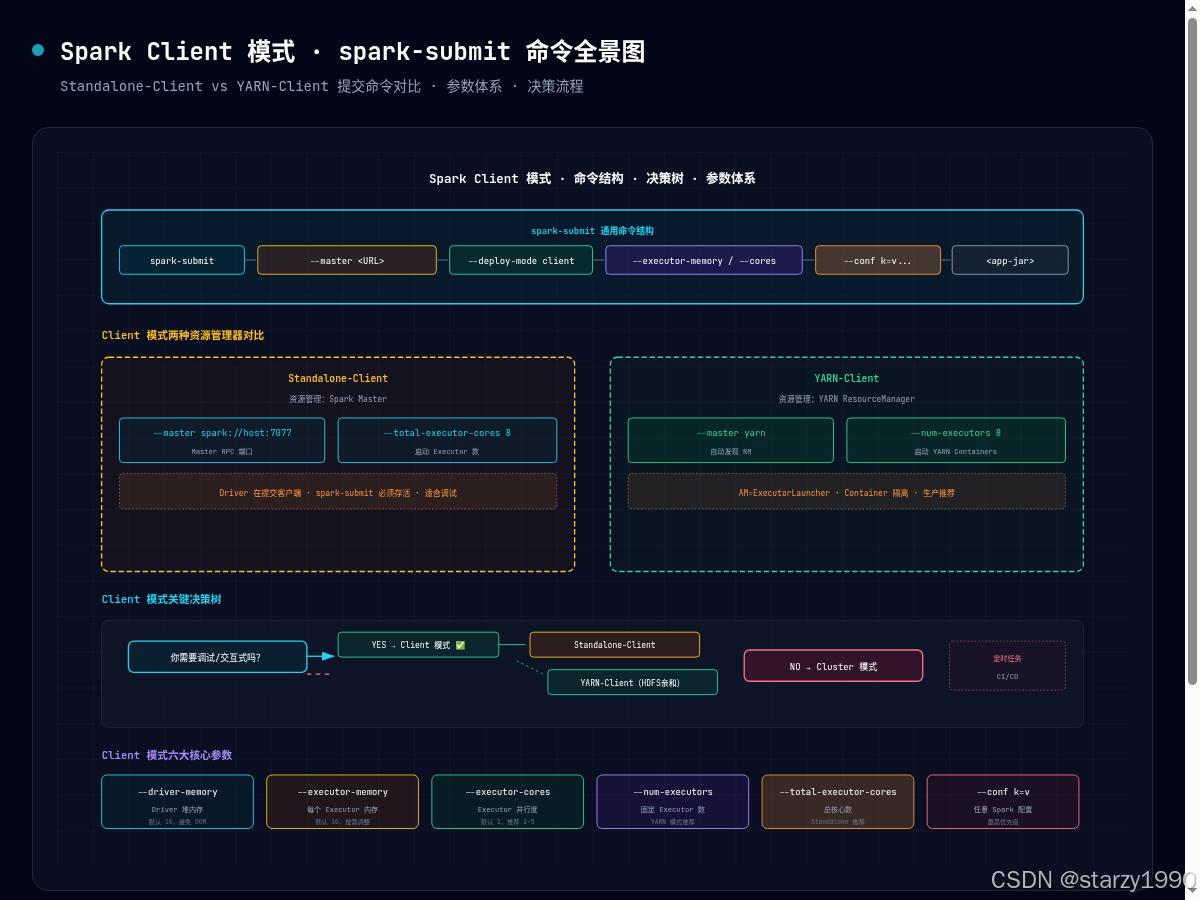Click the '定时任务 CI/CD' dashed box
Image resolution: width=1200 pixels, height=900 pixels.
click(x=1008, y=666)
